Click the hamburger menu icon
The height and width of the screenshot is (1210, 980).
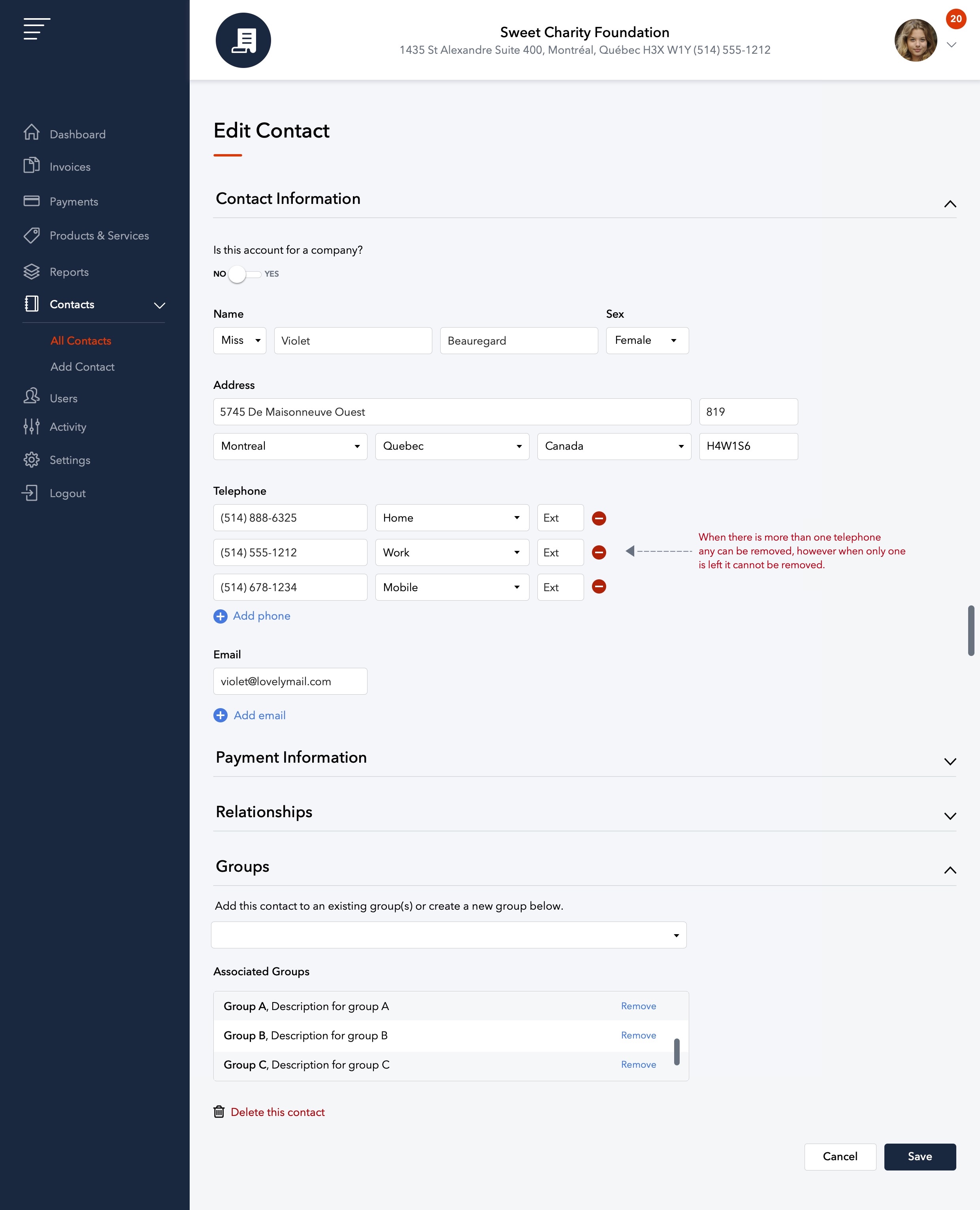point(37,29)
